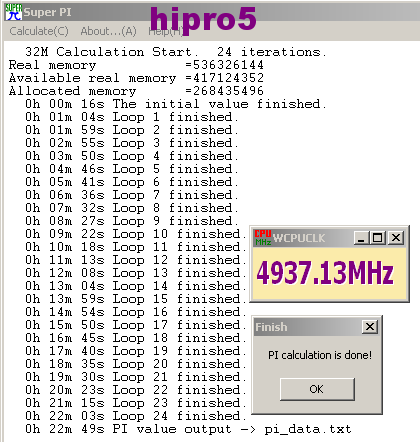The width and height of the screenshot is (420, 442).
Task: Open the About...(A) menu
Action: tap(109, 31)
